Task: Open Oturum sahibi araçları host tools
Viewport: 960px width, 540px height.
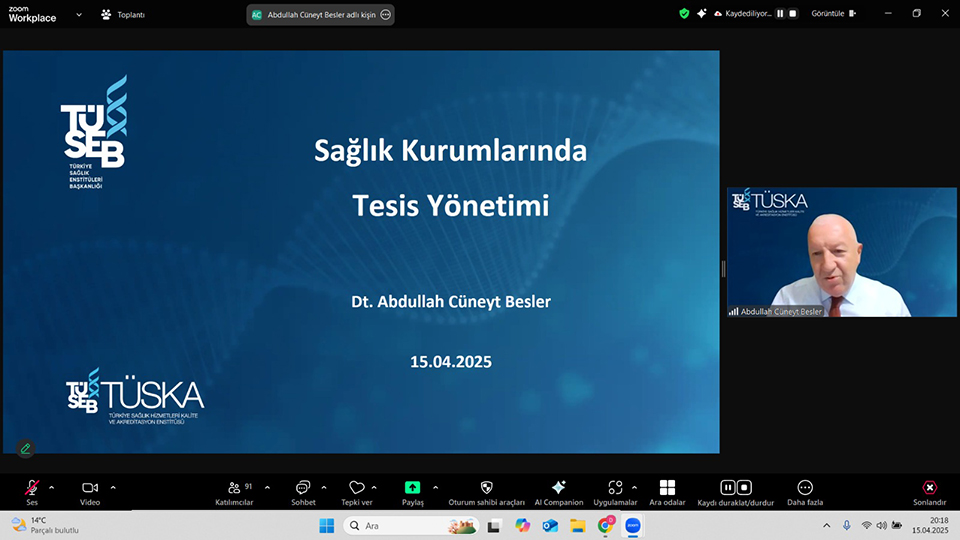Action: [x=487, y=488]
